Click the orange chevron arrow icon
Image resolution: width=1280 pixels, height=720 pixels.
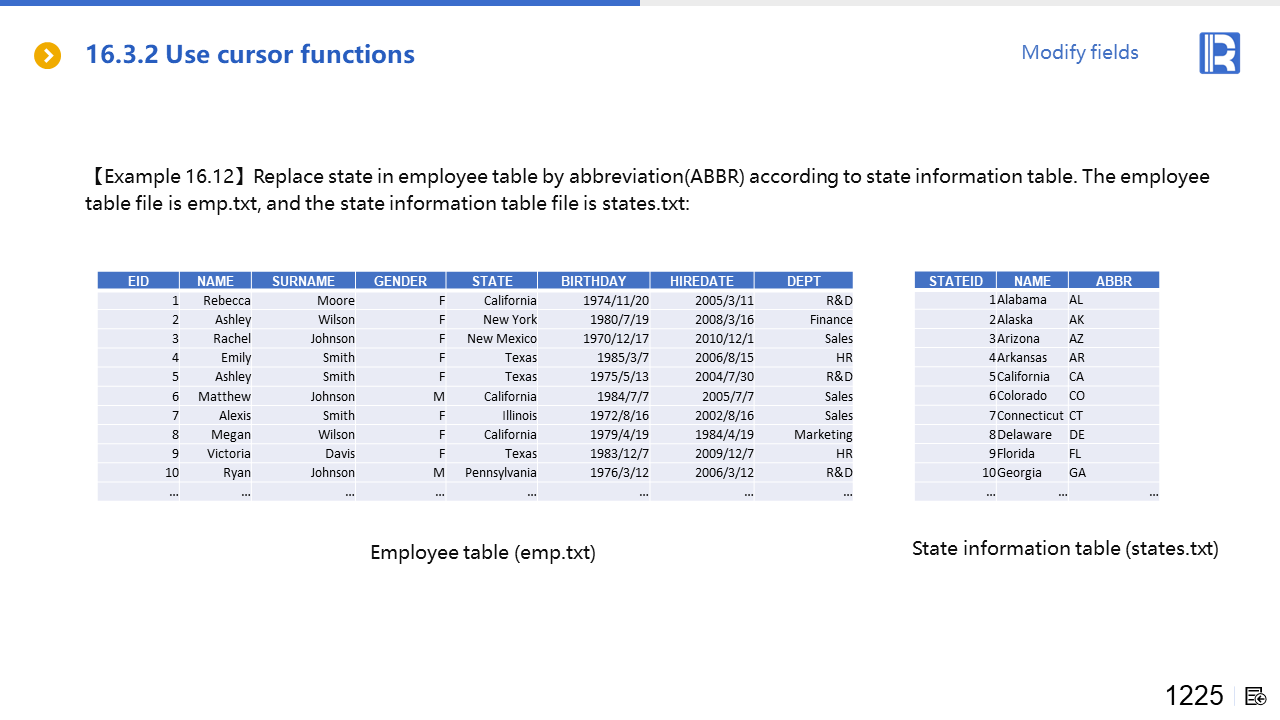click(x=47, y=56)
